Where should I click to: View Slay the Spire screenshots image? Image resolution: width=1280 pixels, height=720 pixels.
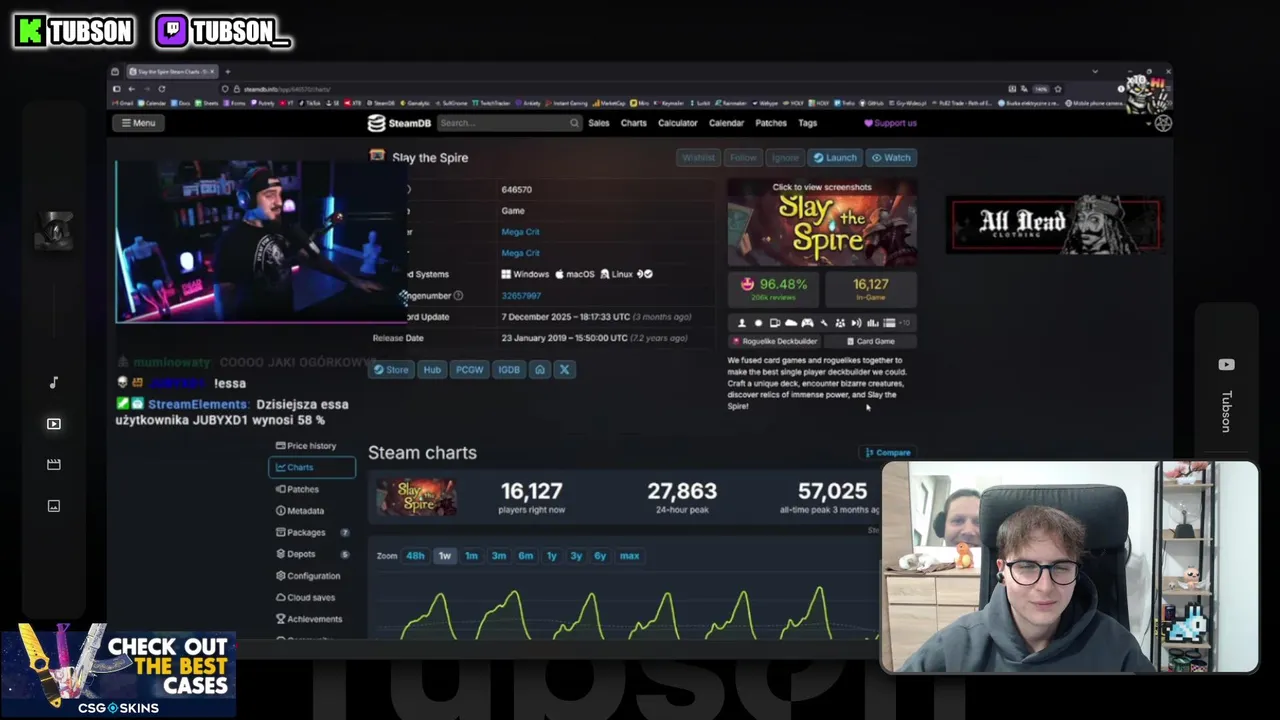click(x=822, y=223)
